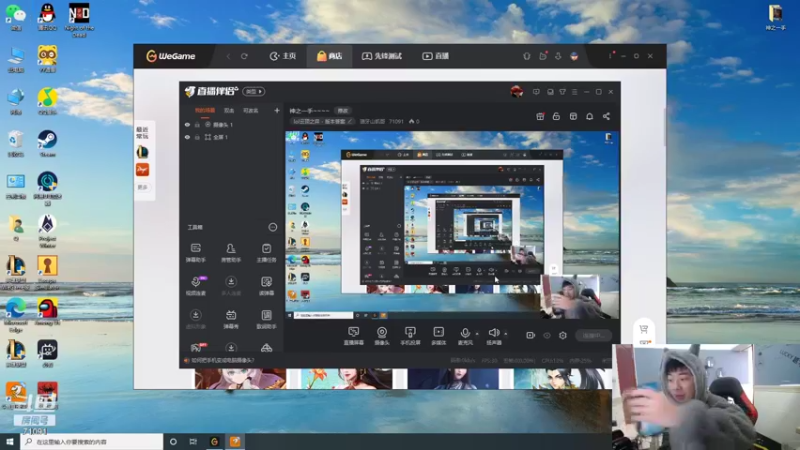Screen dimensions: 800x450
Task: Open the store icon in stream header
Action: (x=573, y=116)
